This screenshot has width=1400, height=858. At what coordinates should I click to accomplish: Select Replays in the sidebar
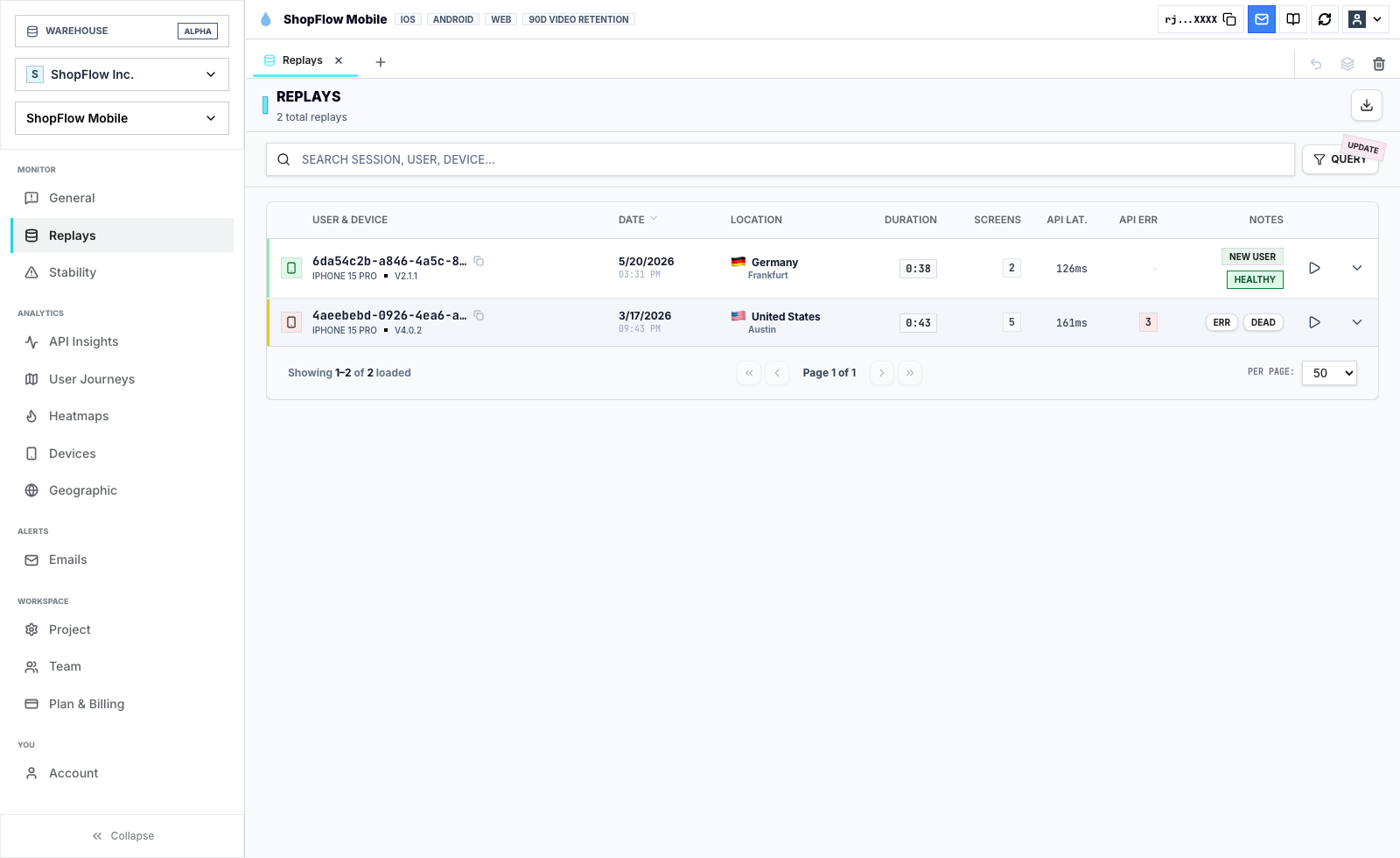pyautogui.click(x=122, y=236)
